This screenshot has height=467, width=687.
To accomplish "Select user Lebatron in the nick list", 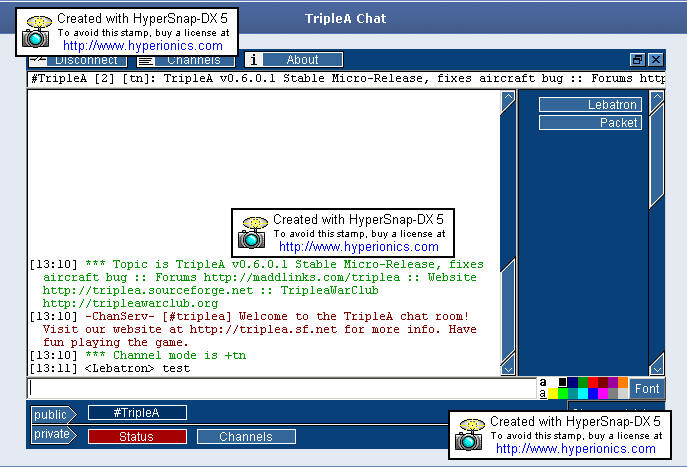I will point(590,105).
